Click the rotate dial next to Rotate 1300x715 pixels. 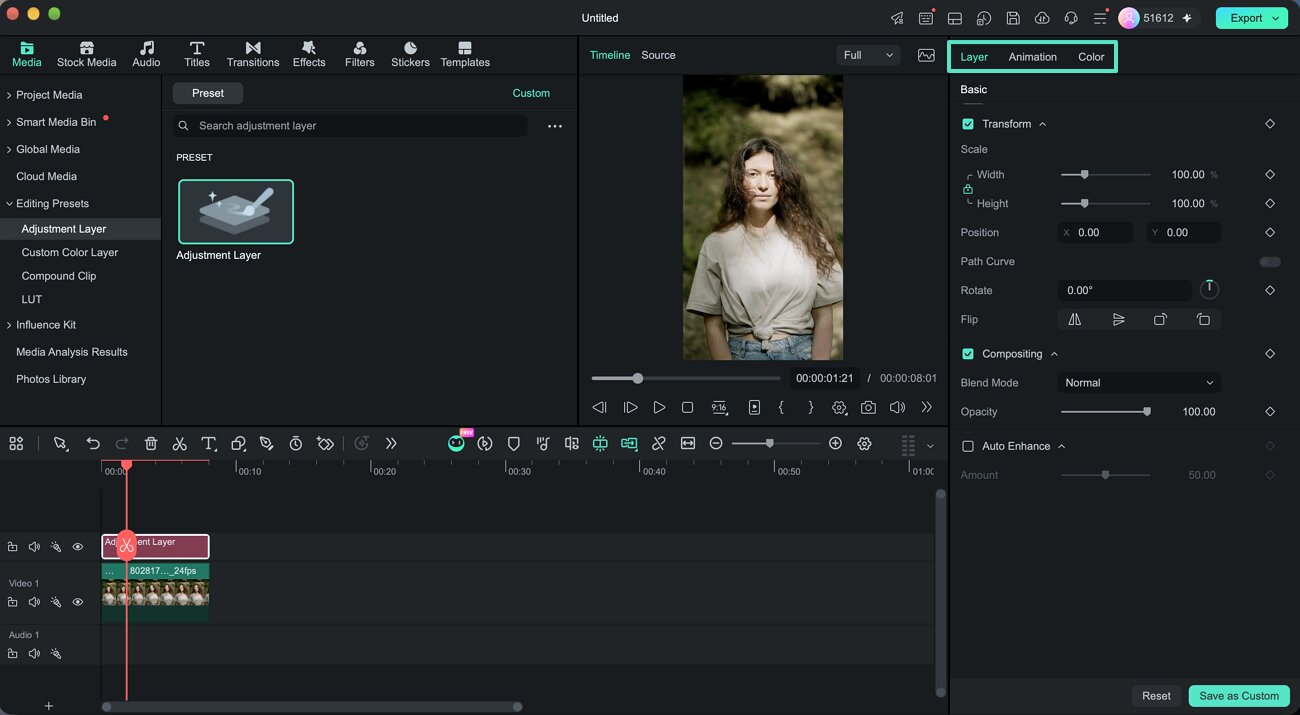click(1209, 290)
